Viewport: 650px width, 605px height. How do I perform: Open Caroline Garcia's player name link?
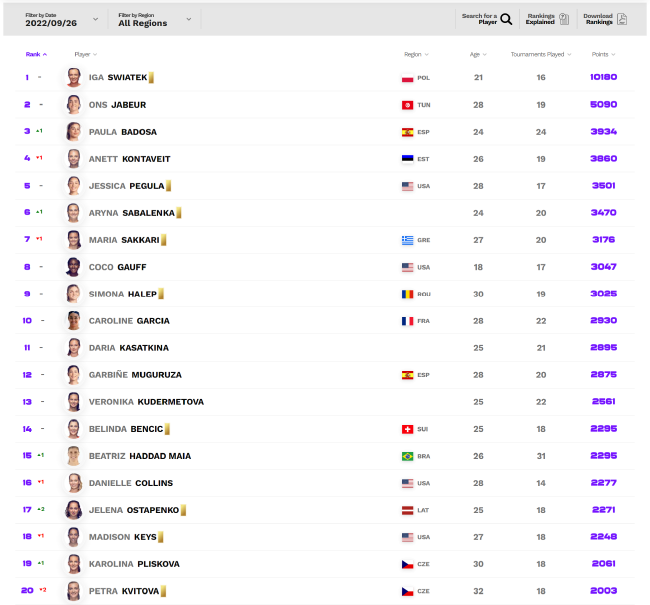(x=129, y=321)
